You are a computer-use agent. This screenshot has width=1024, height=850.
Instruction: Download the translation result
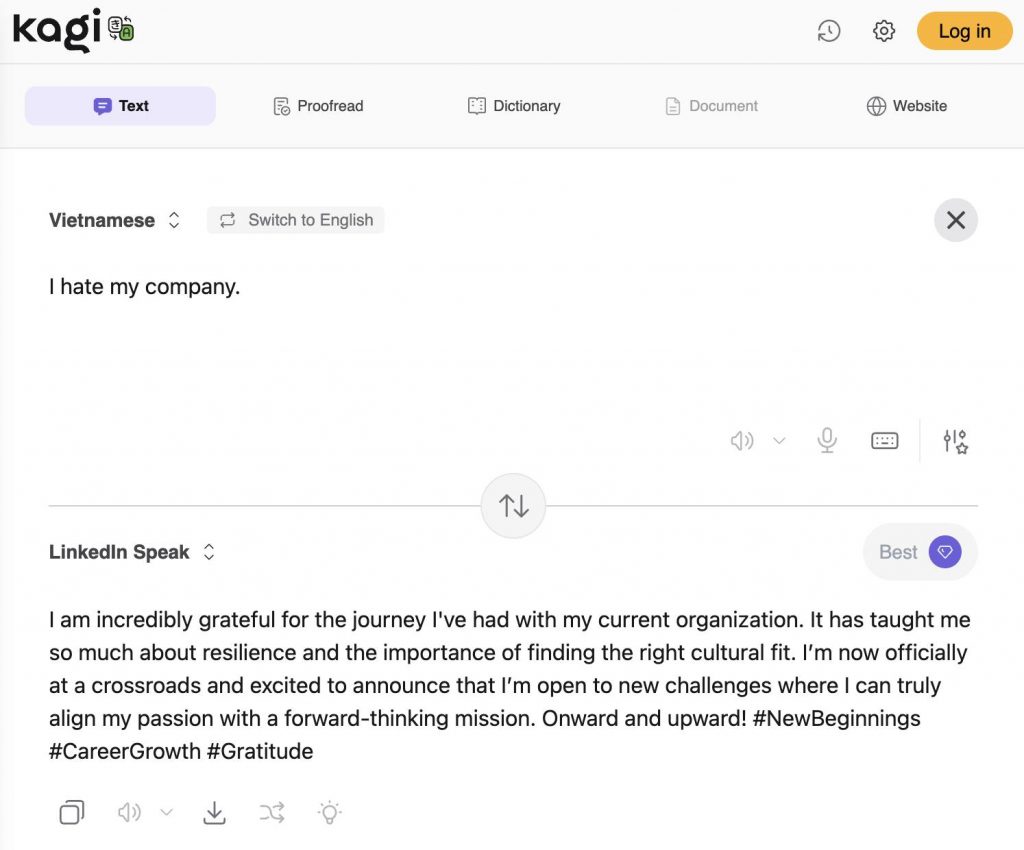[x=214, y=812]
